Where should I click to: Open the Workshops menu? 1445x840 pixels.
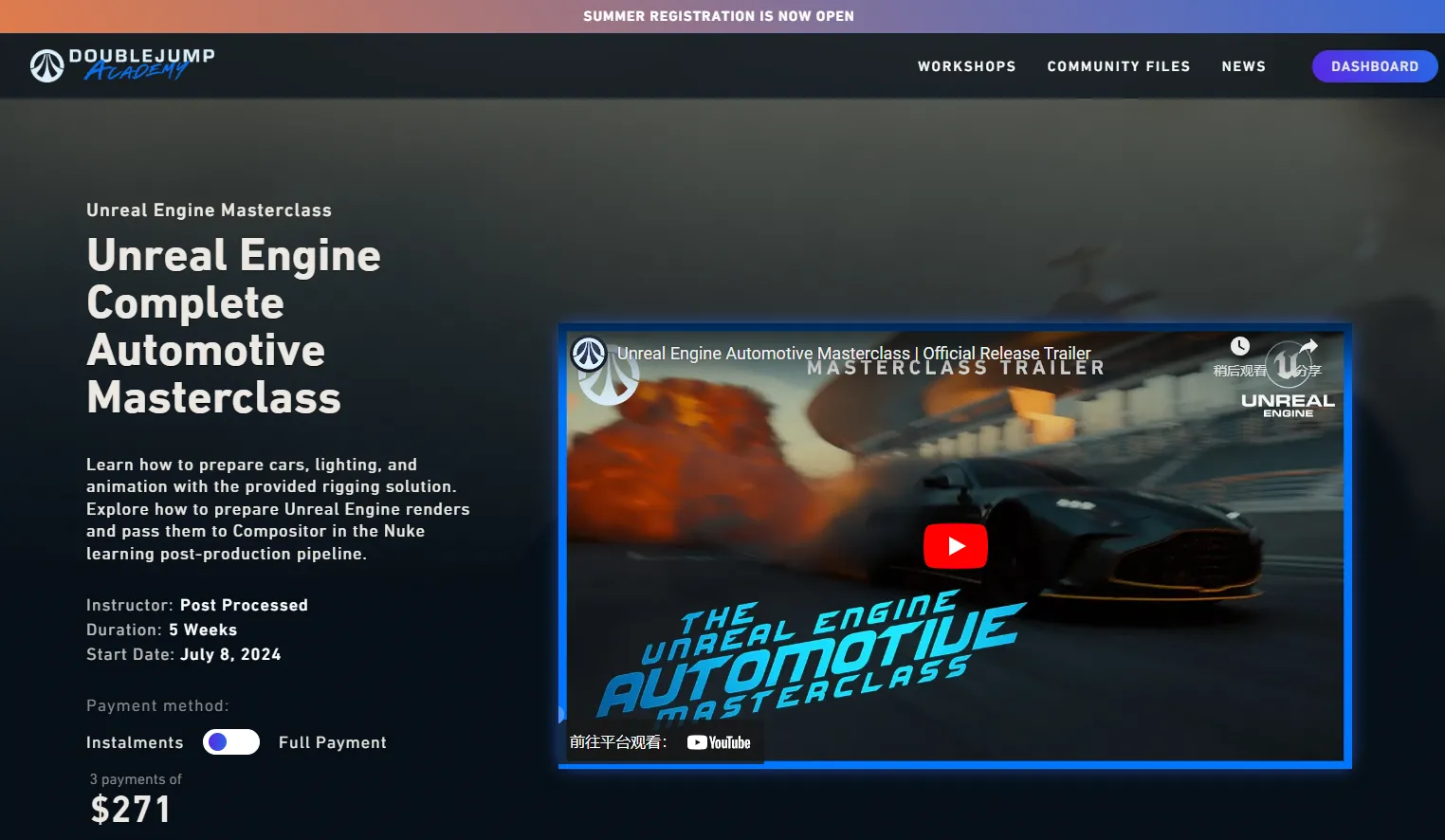966,66
